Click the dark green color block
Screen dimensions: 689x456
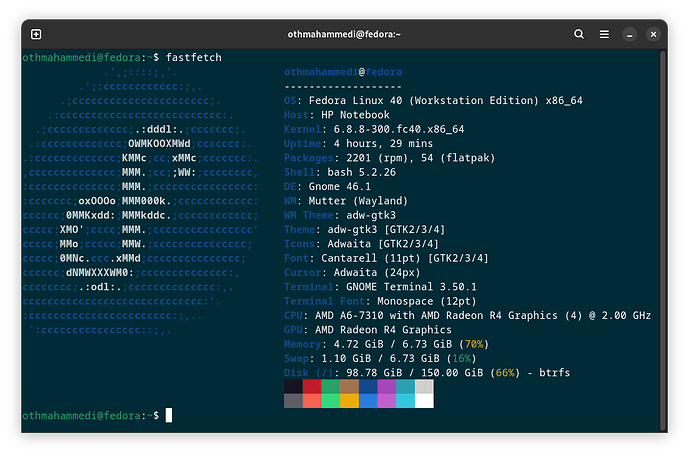tap(330, 387)
